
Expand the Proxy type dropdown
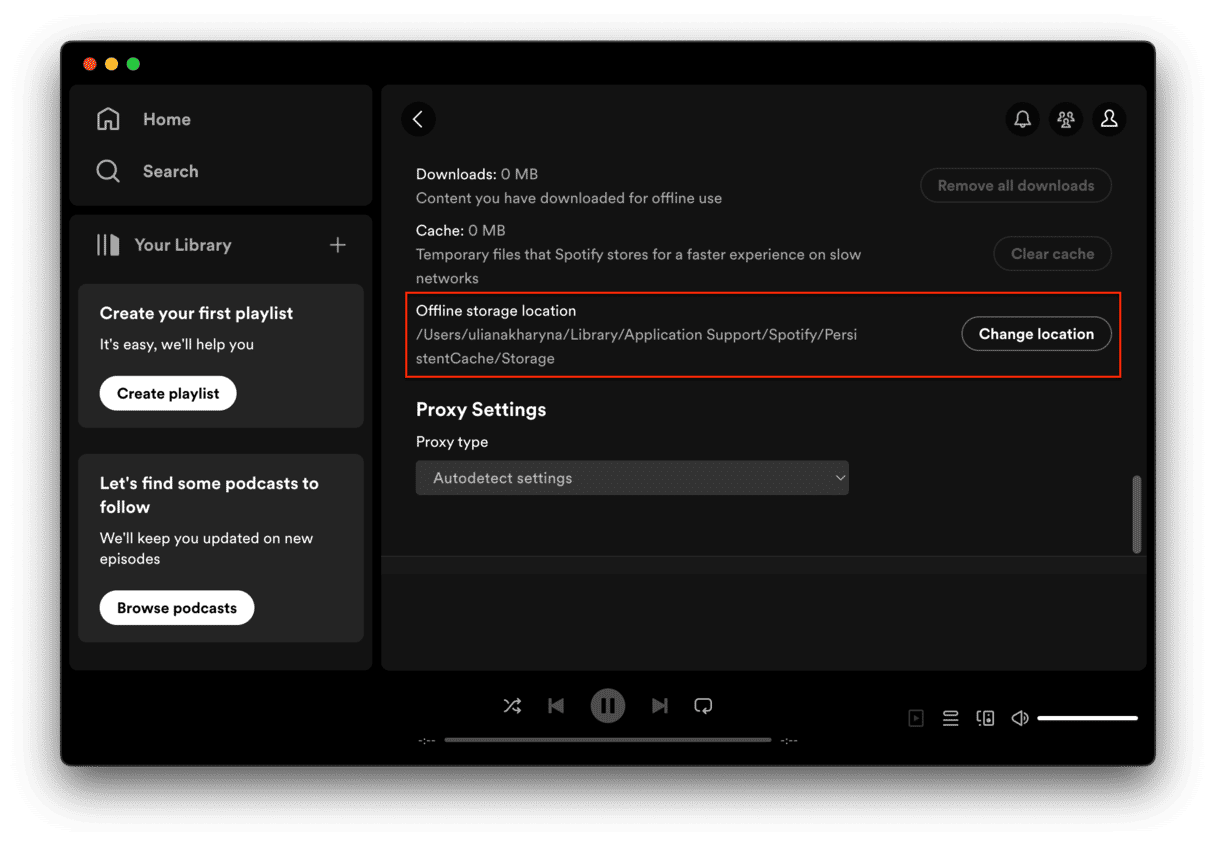(x=632, y=478)
